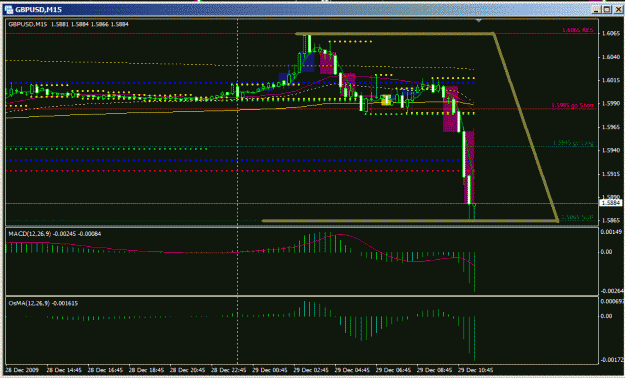Click the OsMA(12,26,9) indicator label
This screenshot has width=625, height=378.
(x=43, y=303)
